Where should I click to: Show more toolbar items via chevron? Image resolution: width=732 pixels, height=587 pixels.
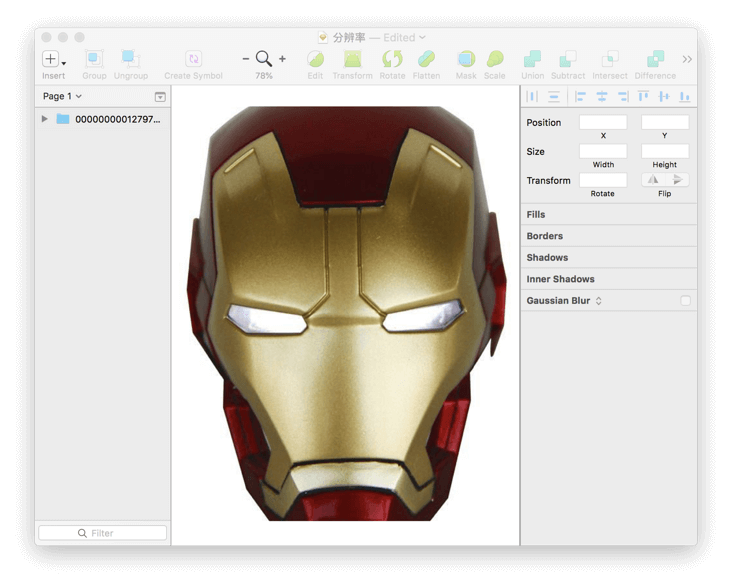pyautogui.click(x=687, y=59)
